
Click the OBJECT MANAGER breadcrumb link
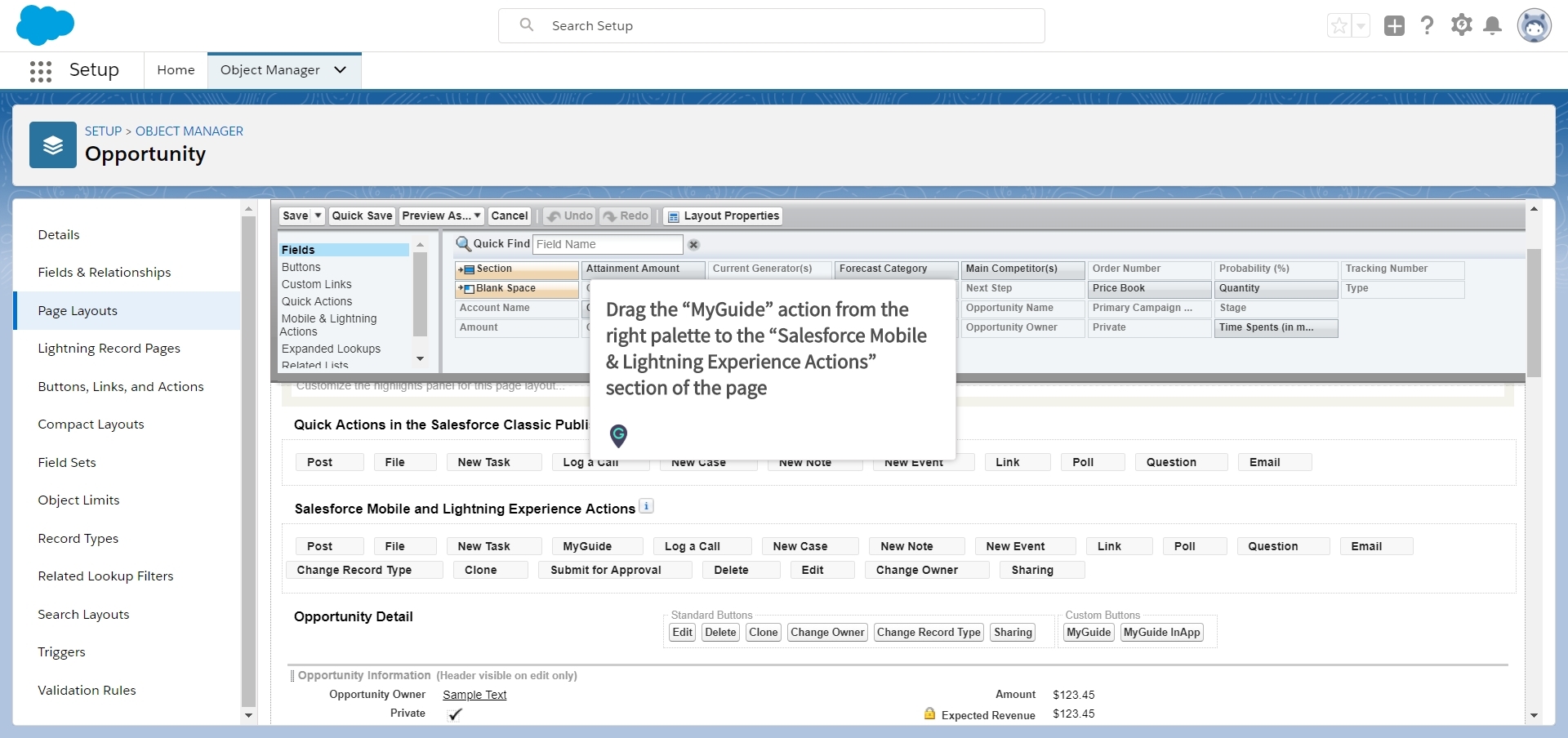tap(189, 131)
